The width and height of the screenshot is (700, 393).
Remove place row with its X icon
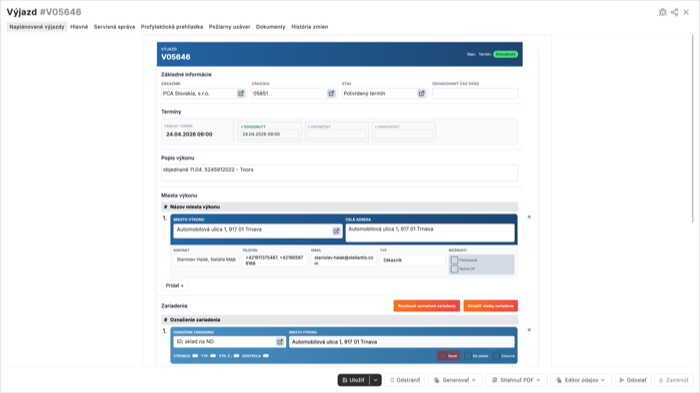point(529,217)
